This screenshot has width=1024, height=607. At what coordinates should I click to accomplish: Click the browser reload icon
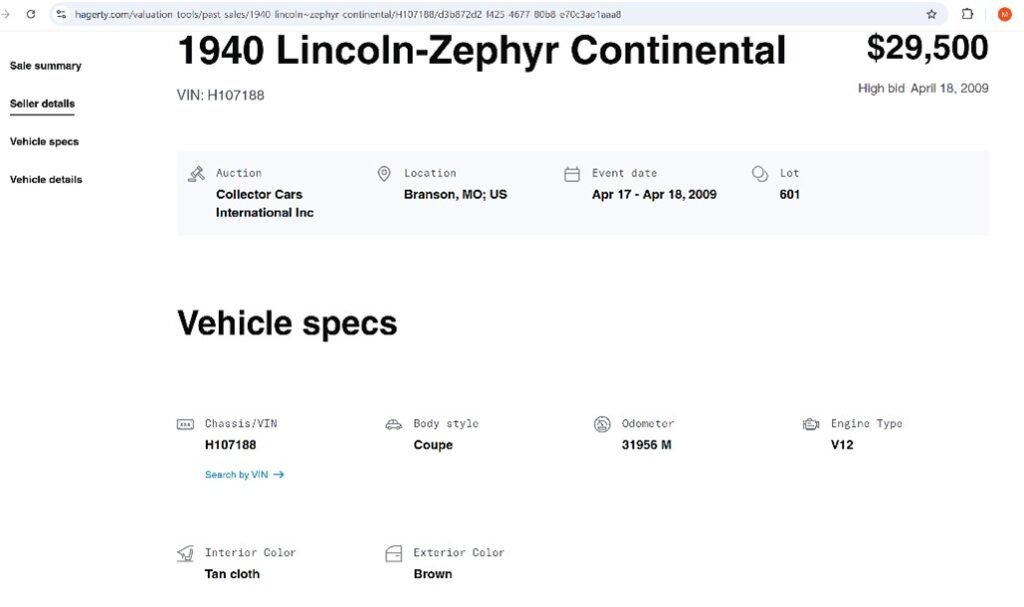[x=31, y=14]
